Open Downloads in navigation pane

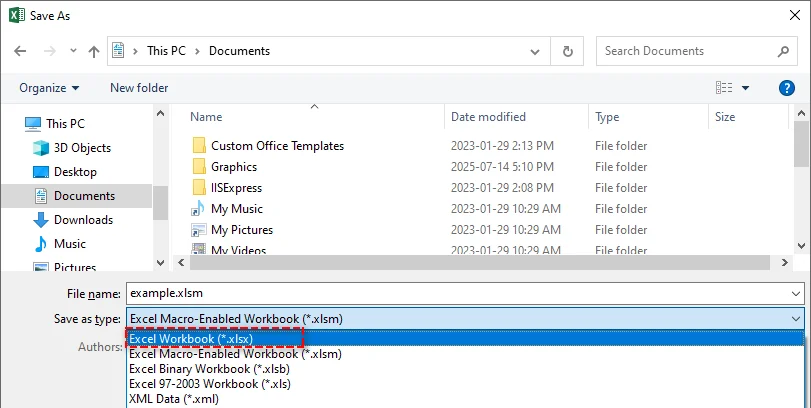coord(83,220)
